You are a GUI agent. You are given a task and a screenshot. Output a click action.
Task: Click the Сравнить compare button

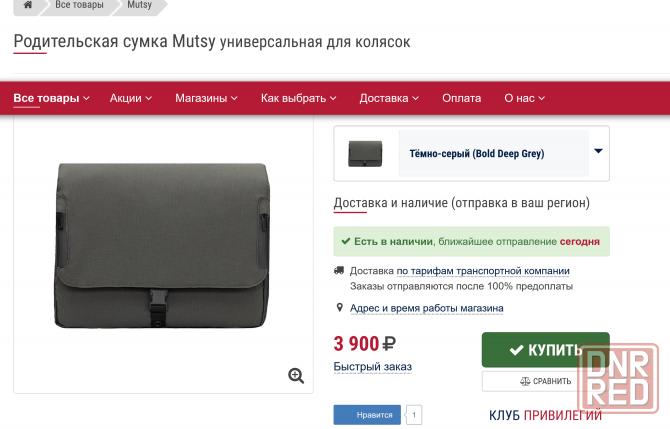point(545,381)
